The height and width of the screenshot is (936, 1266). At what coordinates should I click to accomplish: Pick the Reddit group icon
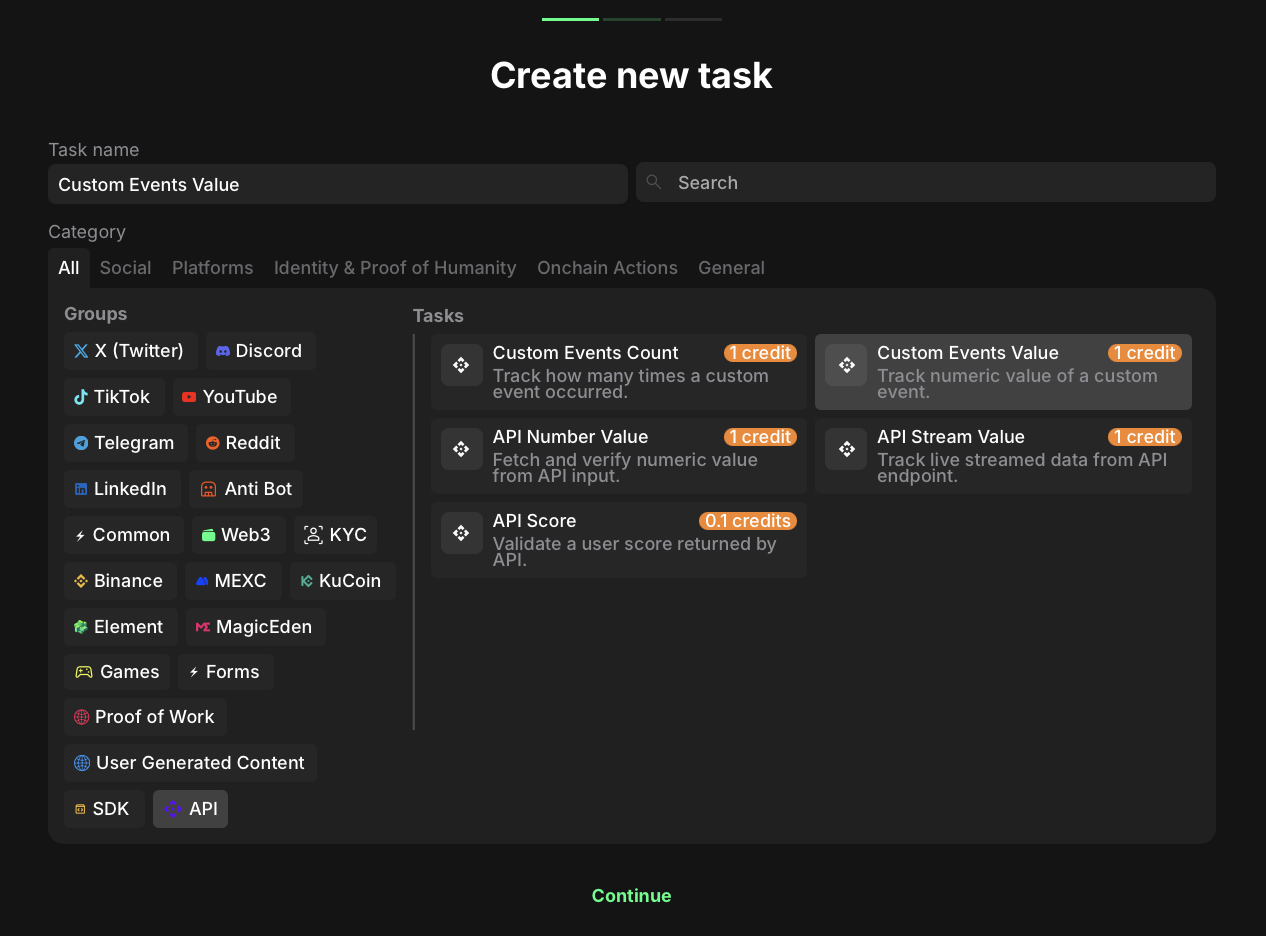[212, 443]
